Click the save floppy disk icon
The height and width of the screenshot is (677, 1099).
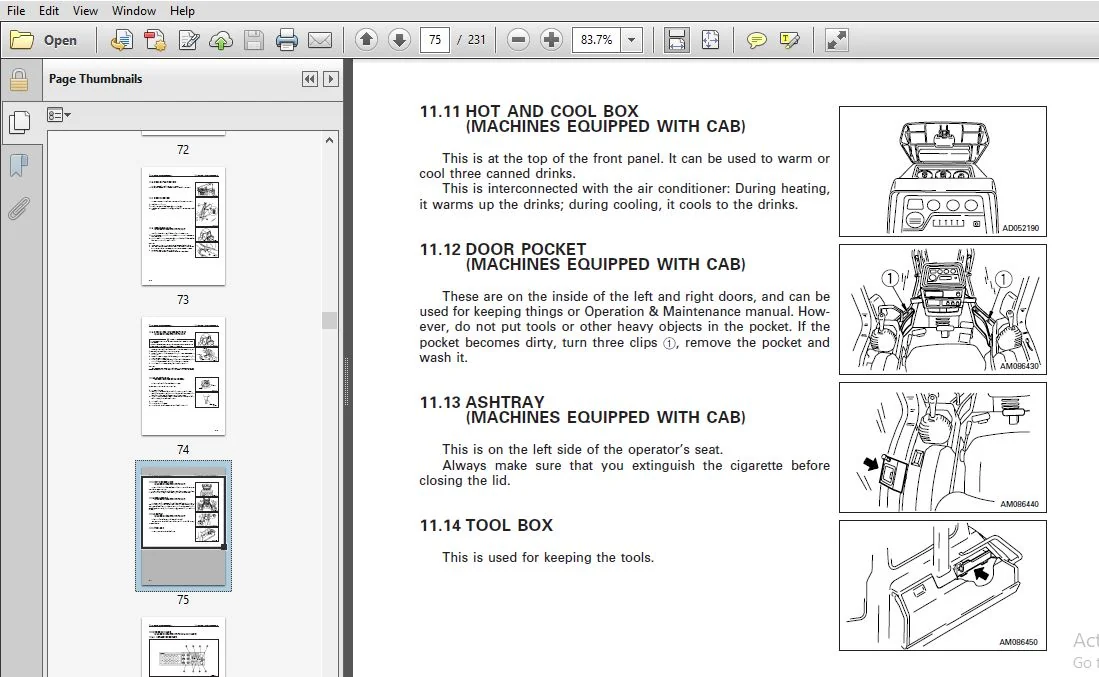(254, 40)
